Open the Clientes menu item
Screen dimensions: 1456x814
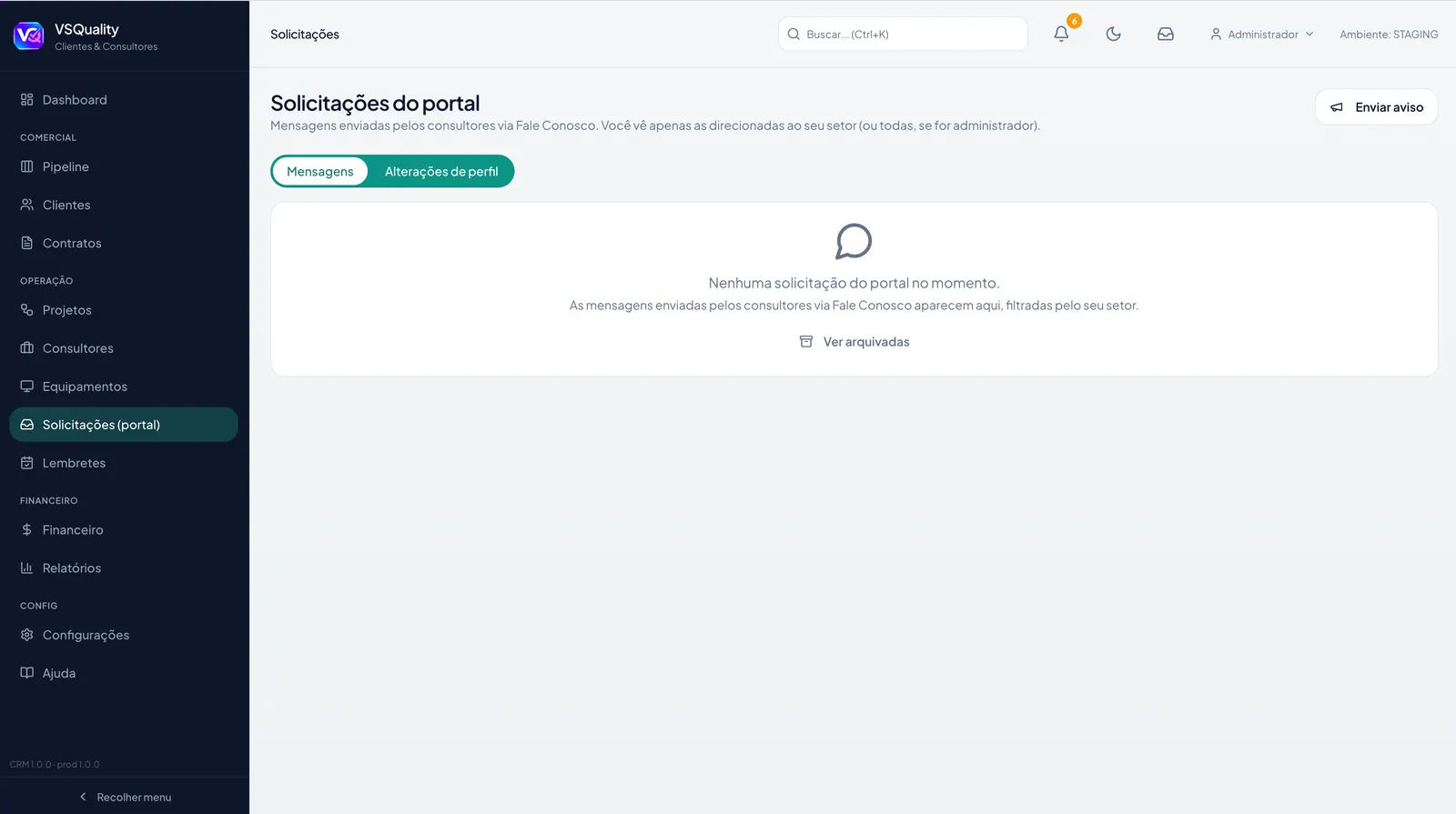[x=124, y=206]
